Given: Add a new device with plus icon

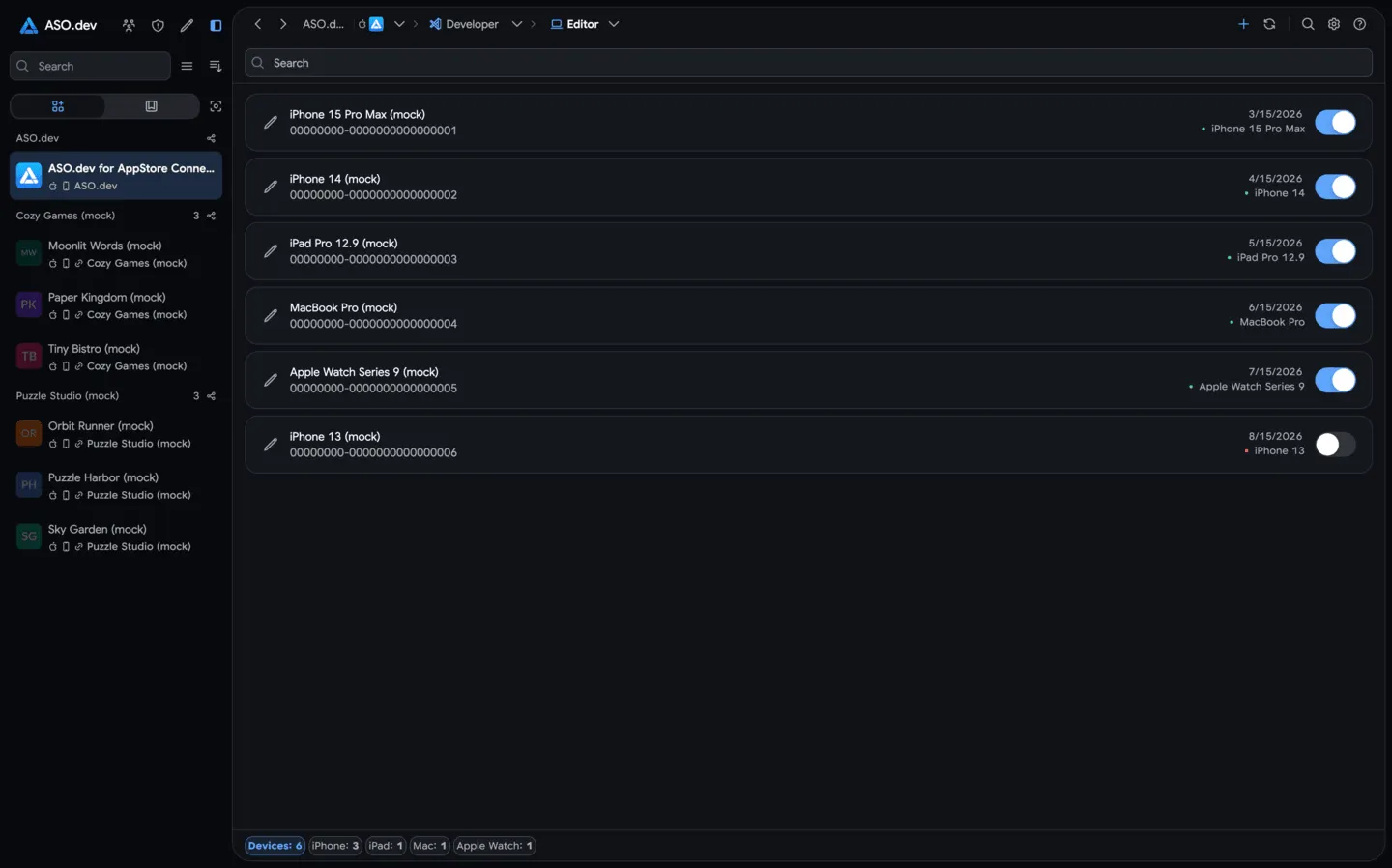Looking at the screenshot, I should point(1243,24).
